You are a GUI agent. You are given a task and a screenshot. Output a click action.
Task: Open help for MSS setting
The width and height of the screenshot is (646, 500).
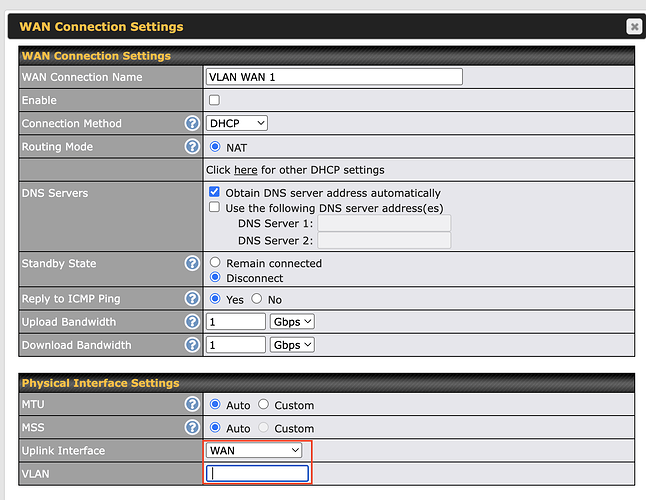pos(192,427)
